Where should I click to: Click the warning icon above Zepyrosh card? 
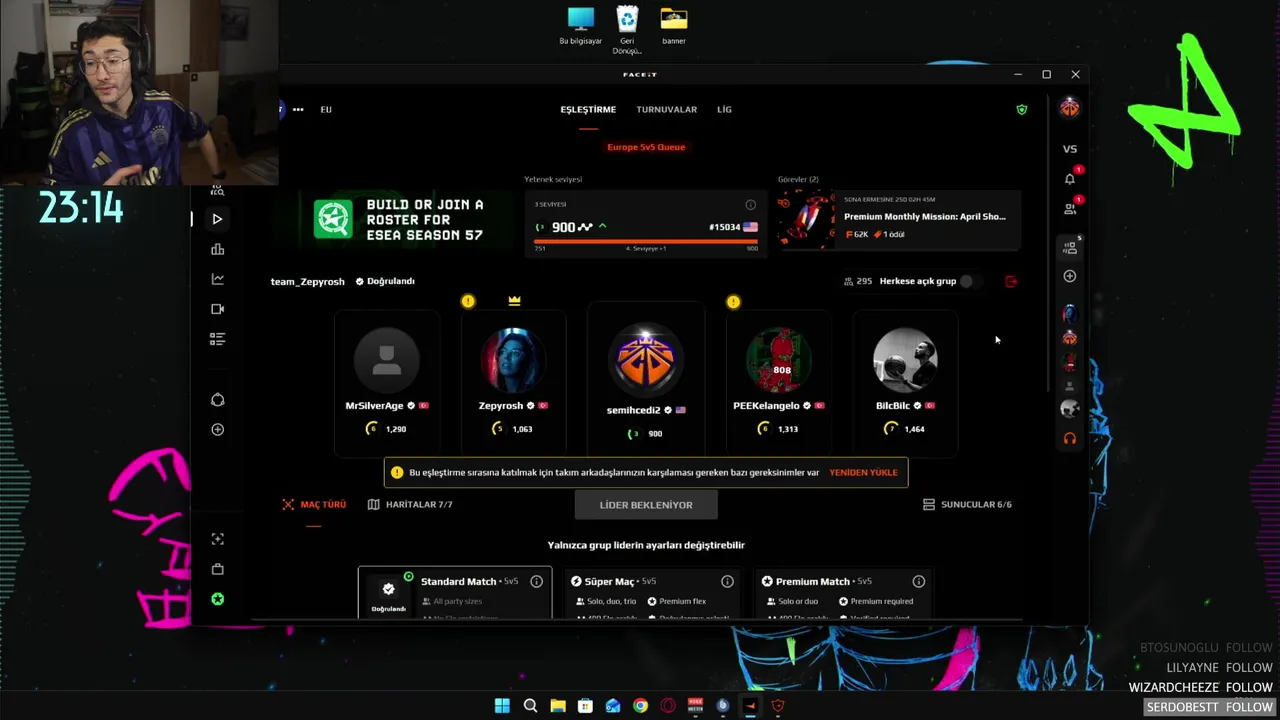point(468,301)
